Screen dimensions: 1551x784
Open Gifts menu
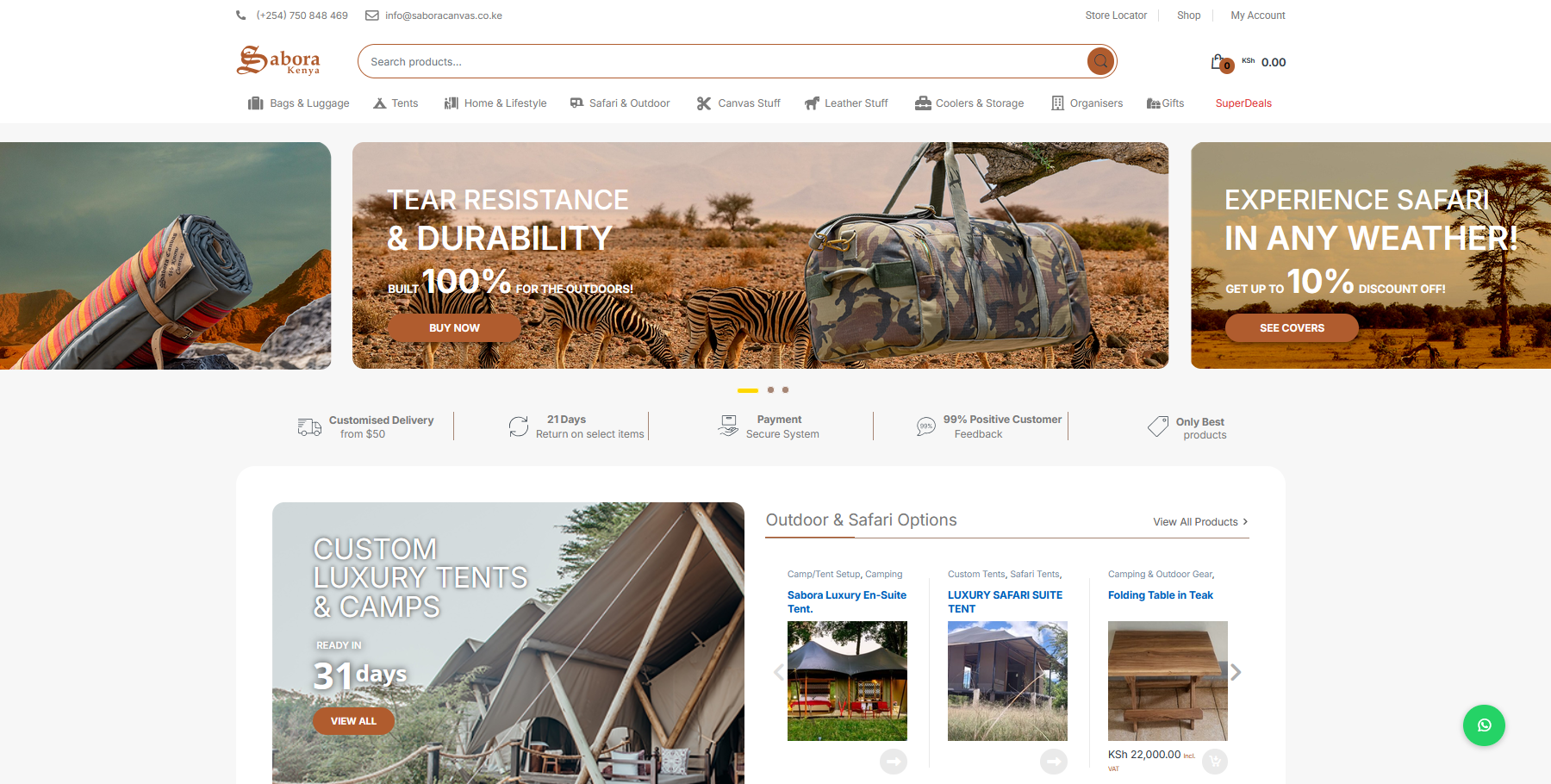pos(1165,103)
